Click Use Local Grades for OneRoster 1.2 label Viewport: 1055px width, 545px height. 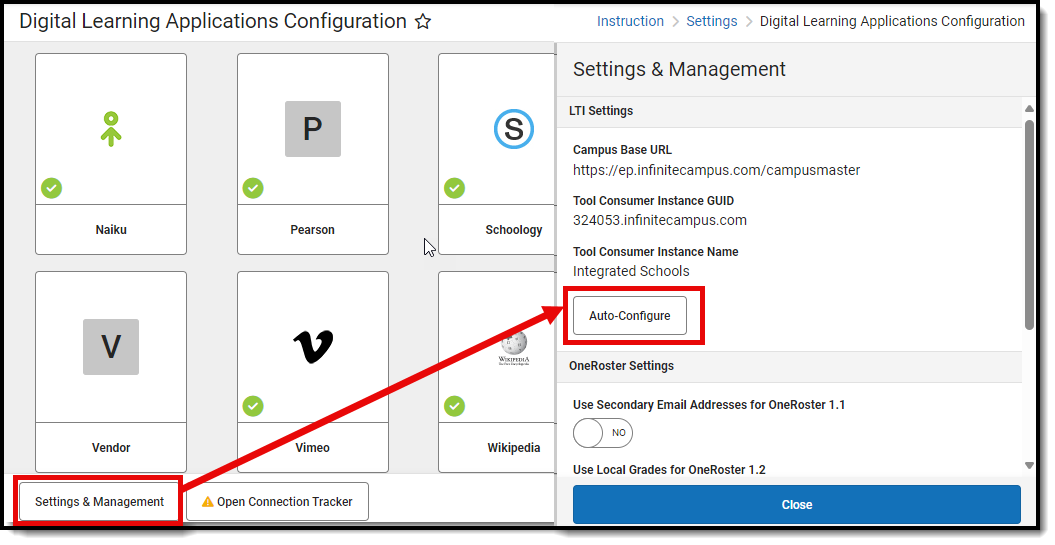pos(669,470)
